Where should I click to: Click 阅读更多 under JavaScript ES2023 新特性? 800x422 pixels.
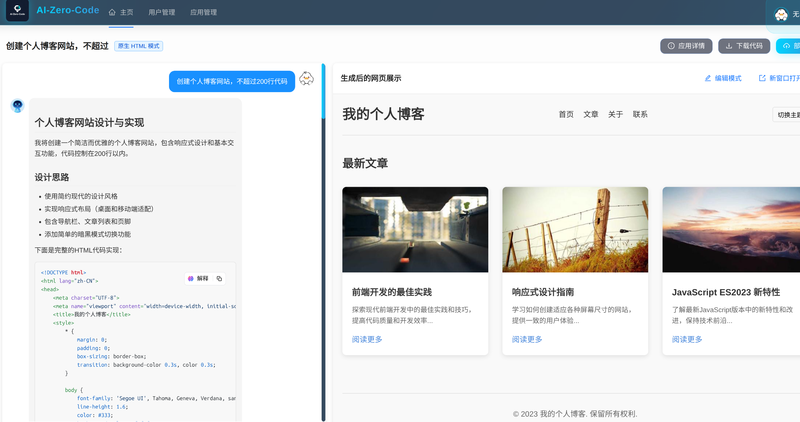(687, 339)
